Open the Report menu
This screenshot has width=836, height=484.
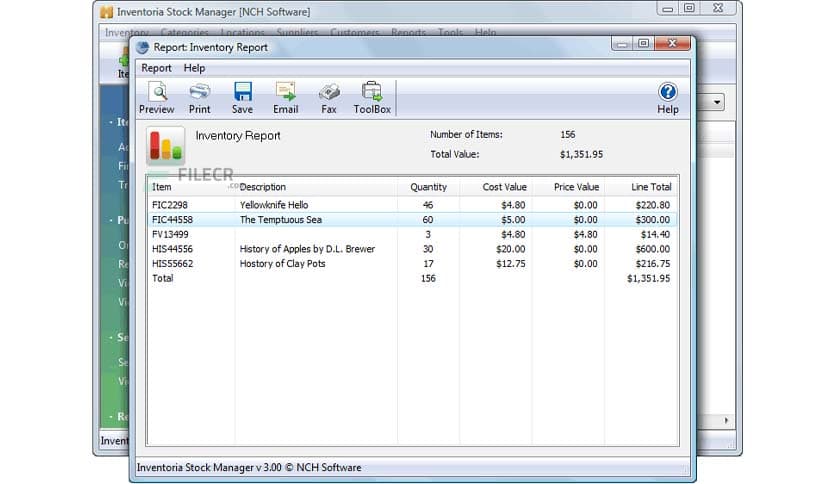(x=156, y=68)
